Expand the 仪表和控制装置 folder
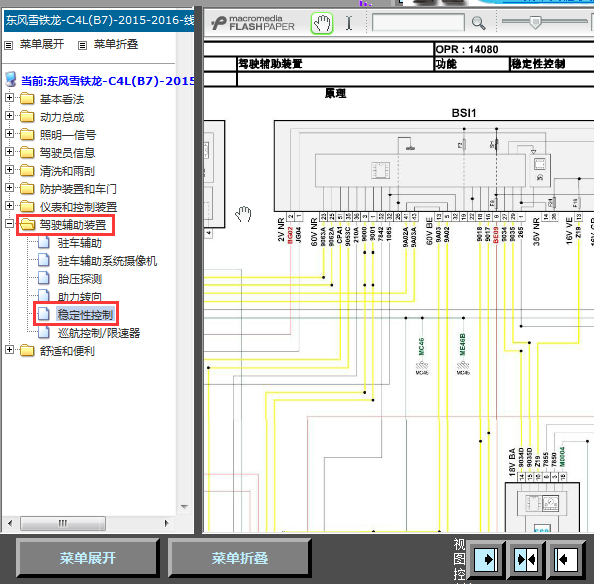The height and width of the screenshot is (584, 594). point(9,206)
